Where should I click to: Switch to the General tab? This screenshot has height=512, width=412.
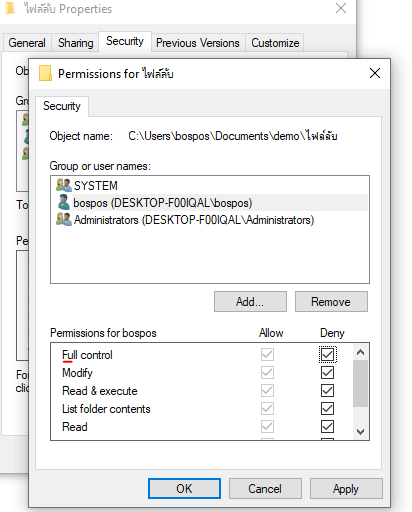click(x=27, y=43)
